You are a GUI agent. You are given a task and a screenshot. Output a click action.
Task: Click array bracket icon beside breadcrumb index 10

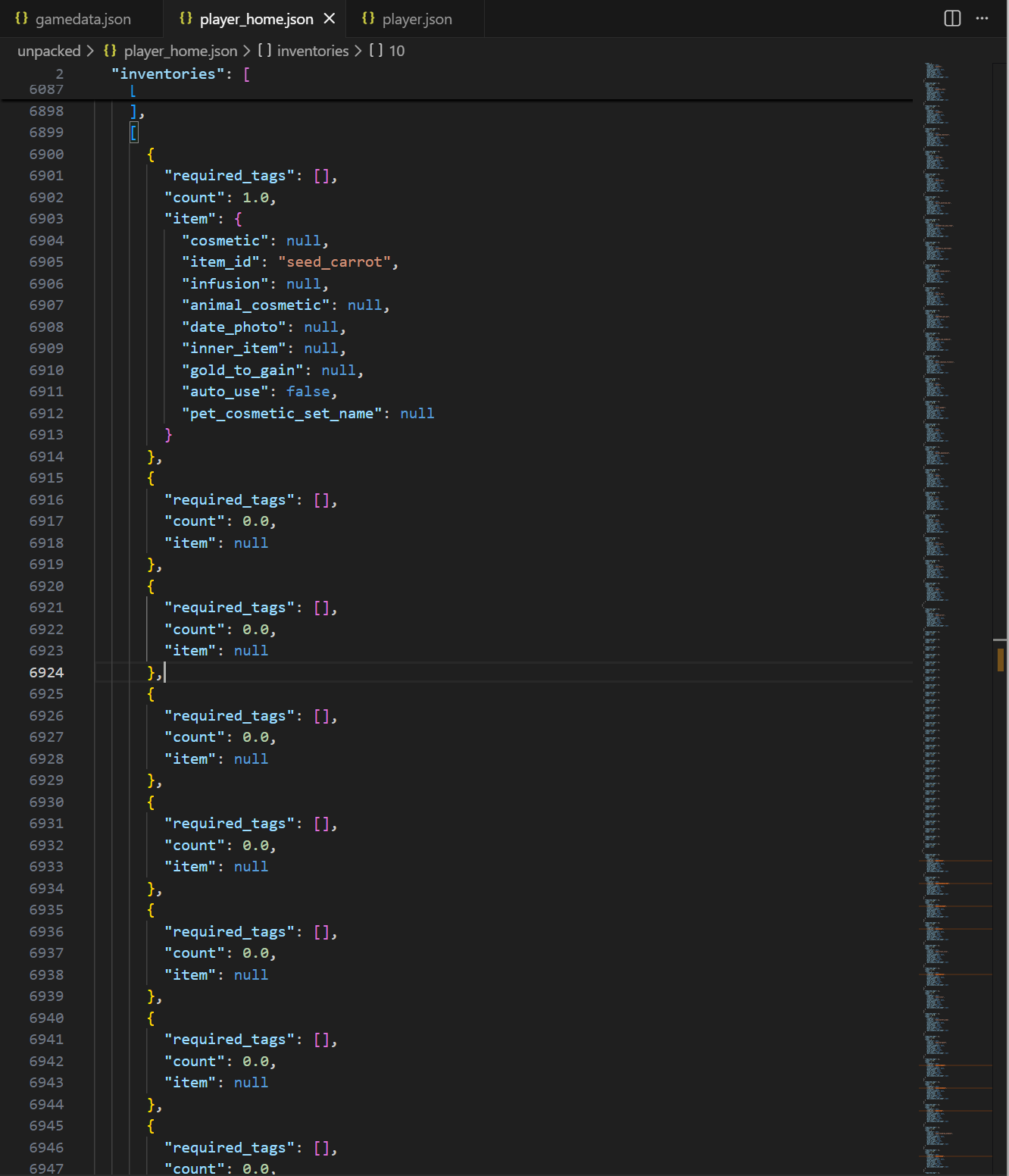pos(376,51)
